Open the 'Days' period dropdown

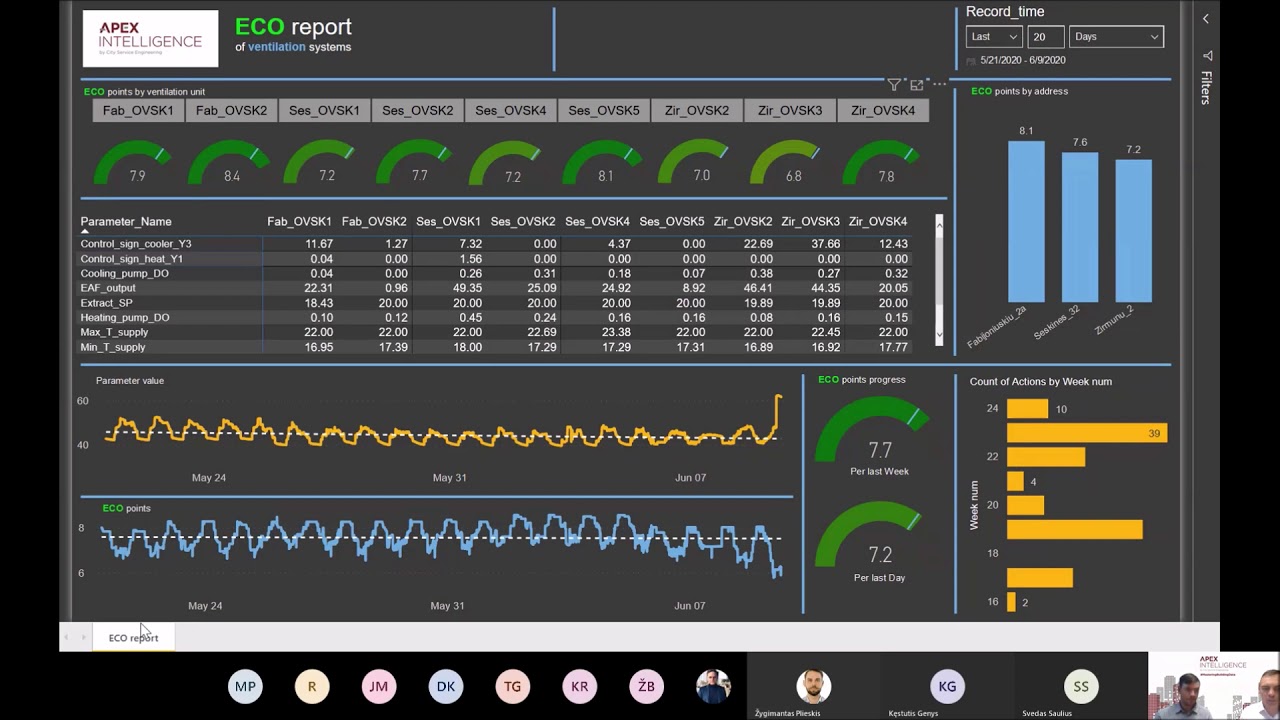[x=1116, y=37]
